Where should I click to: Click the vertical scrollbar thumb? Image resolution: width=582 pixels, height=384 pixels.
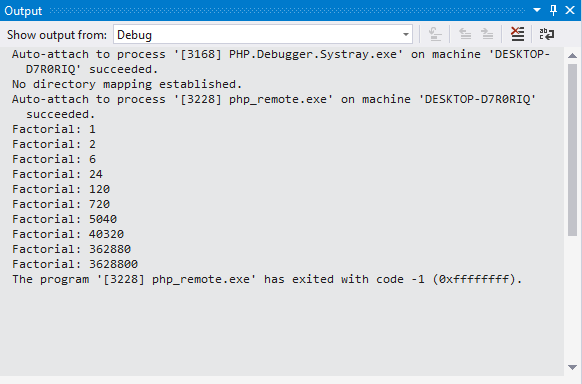click(x=572, y=150)
